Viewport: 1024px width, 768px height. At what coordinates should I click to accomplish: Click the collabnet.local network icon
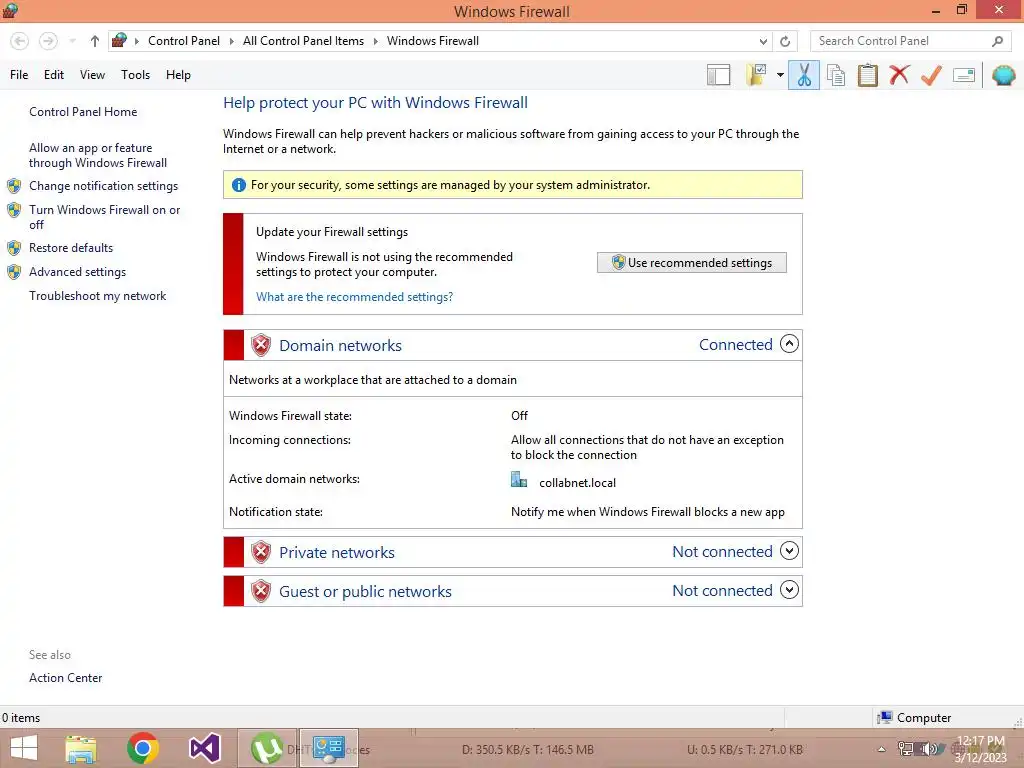pos(519,481)
